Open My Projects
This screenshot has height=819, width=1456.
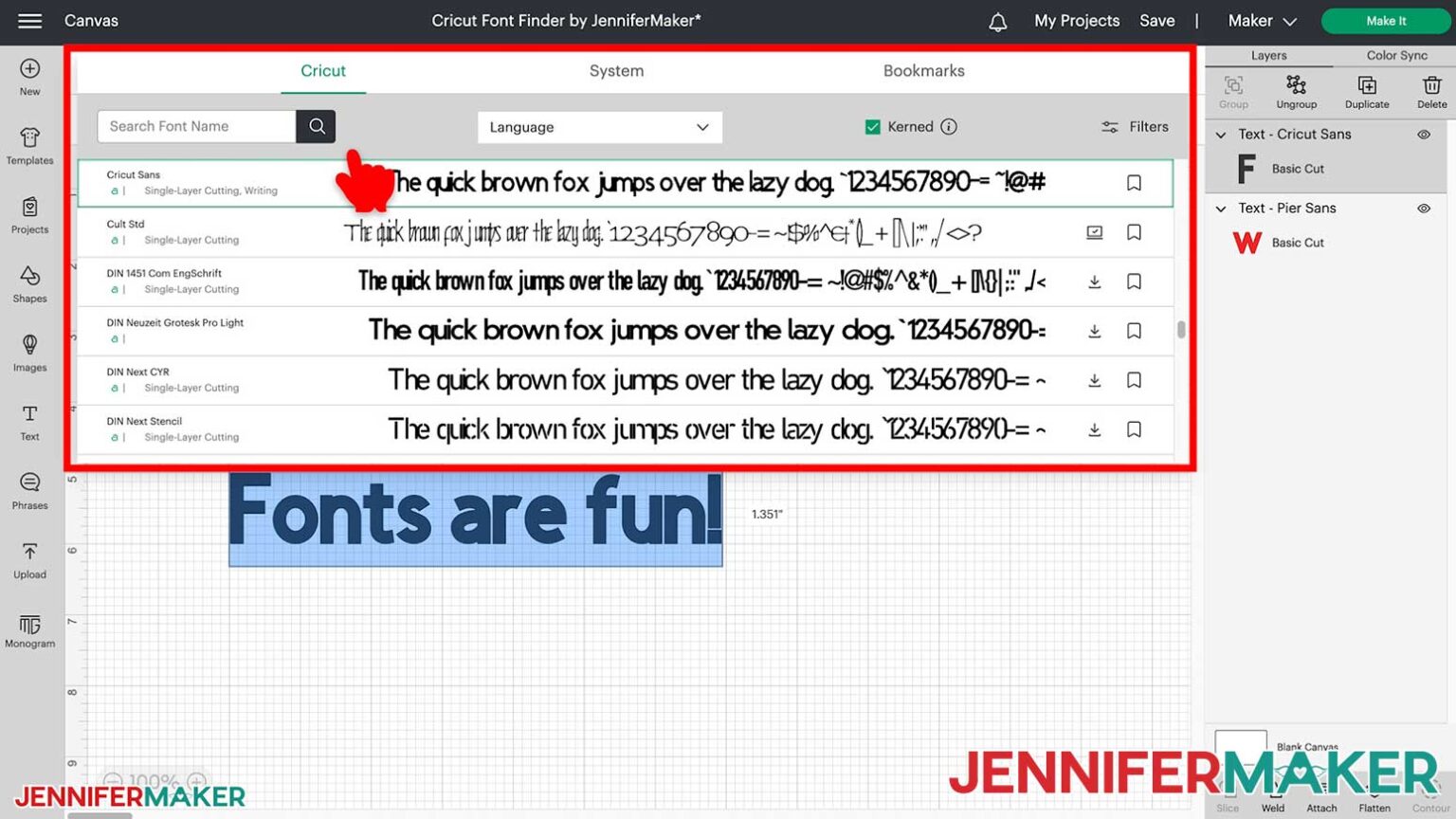coord(1077,21)
